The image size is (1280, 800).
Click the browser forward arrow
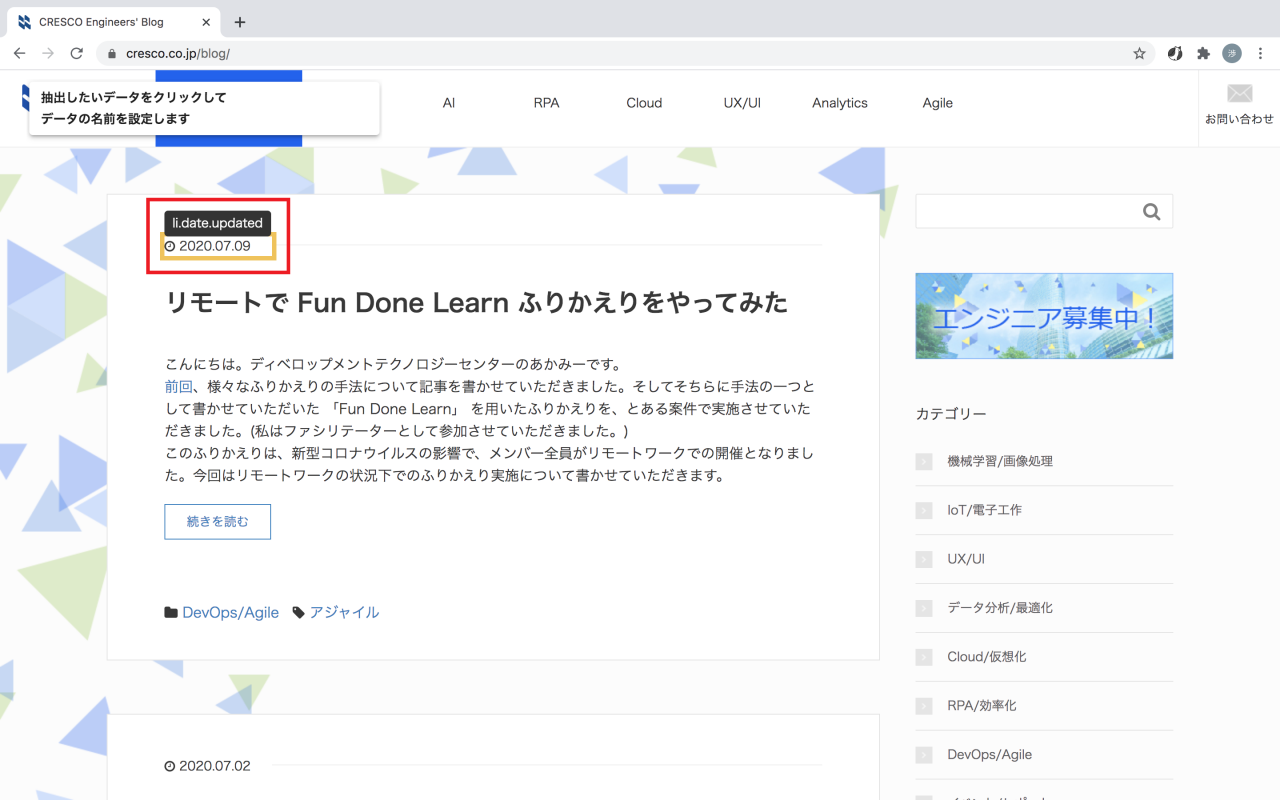[x=48, y=53]
